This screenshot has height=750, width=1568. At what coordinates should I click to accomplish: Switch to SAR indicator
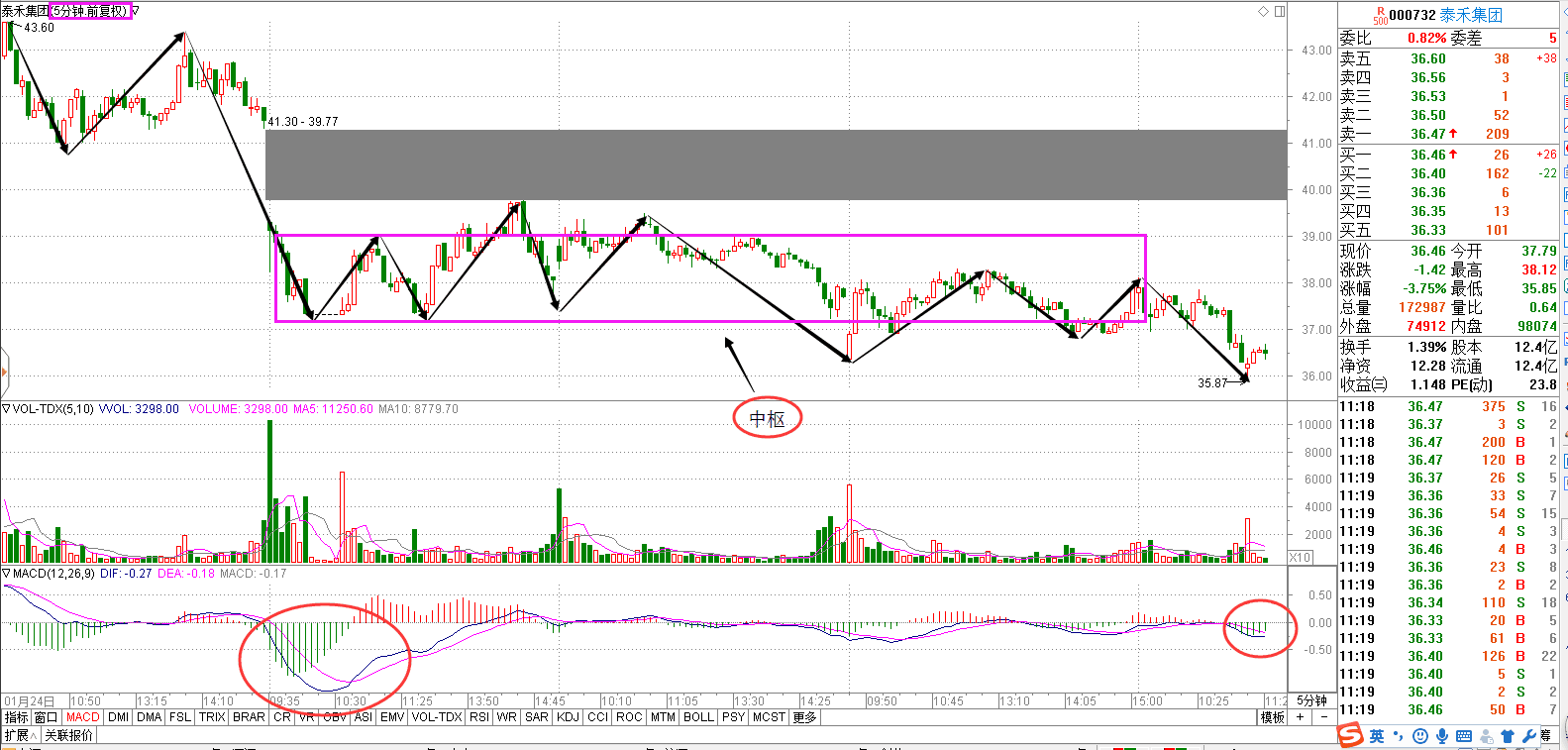coord(537,717)
